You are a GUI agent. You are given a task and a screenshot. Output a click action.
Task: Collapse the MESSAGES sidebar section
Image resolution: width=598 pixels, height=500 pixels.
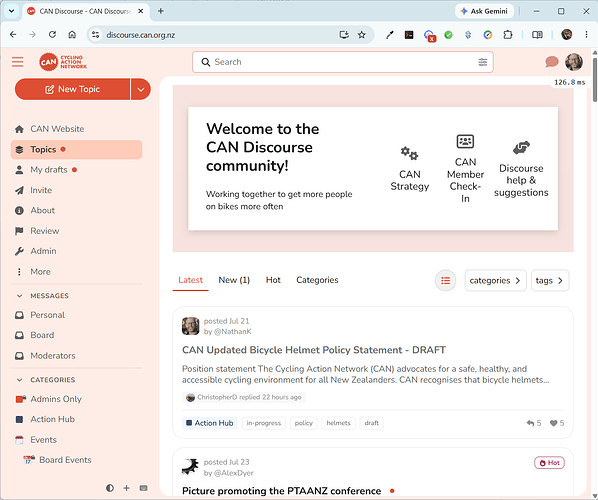tap(19, 296)
